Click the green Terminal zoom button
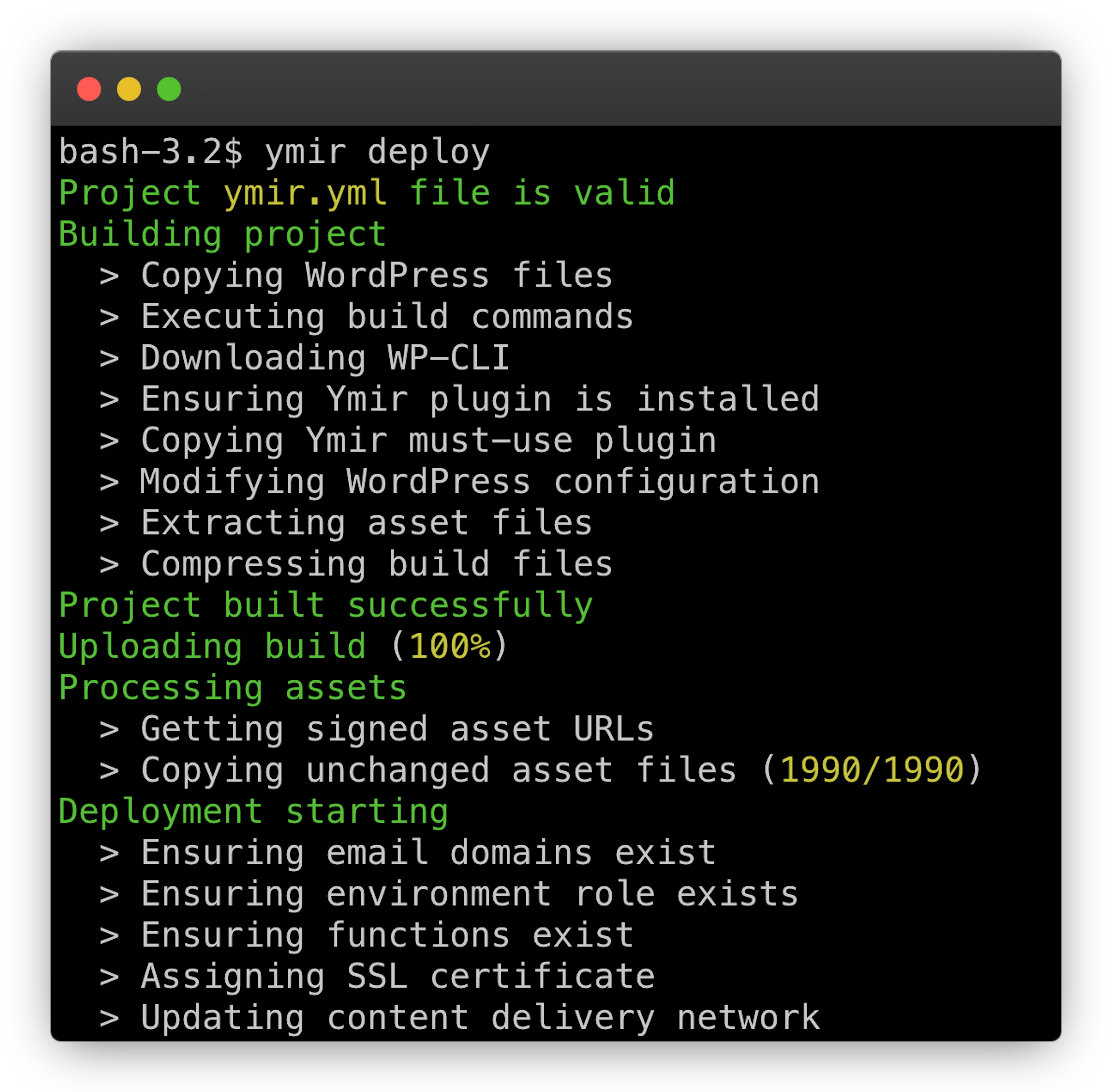The height and width of the screenshot is (1092, 1112). 168,88
